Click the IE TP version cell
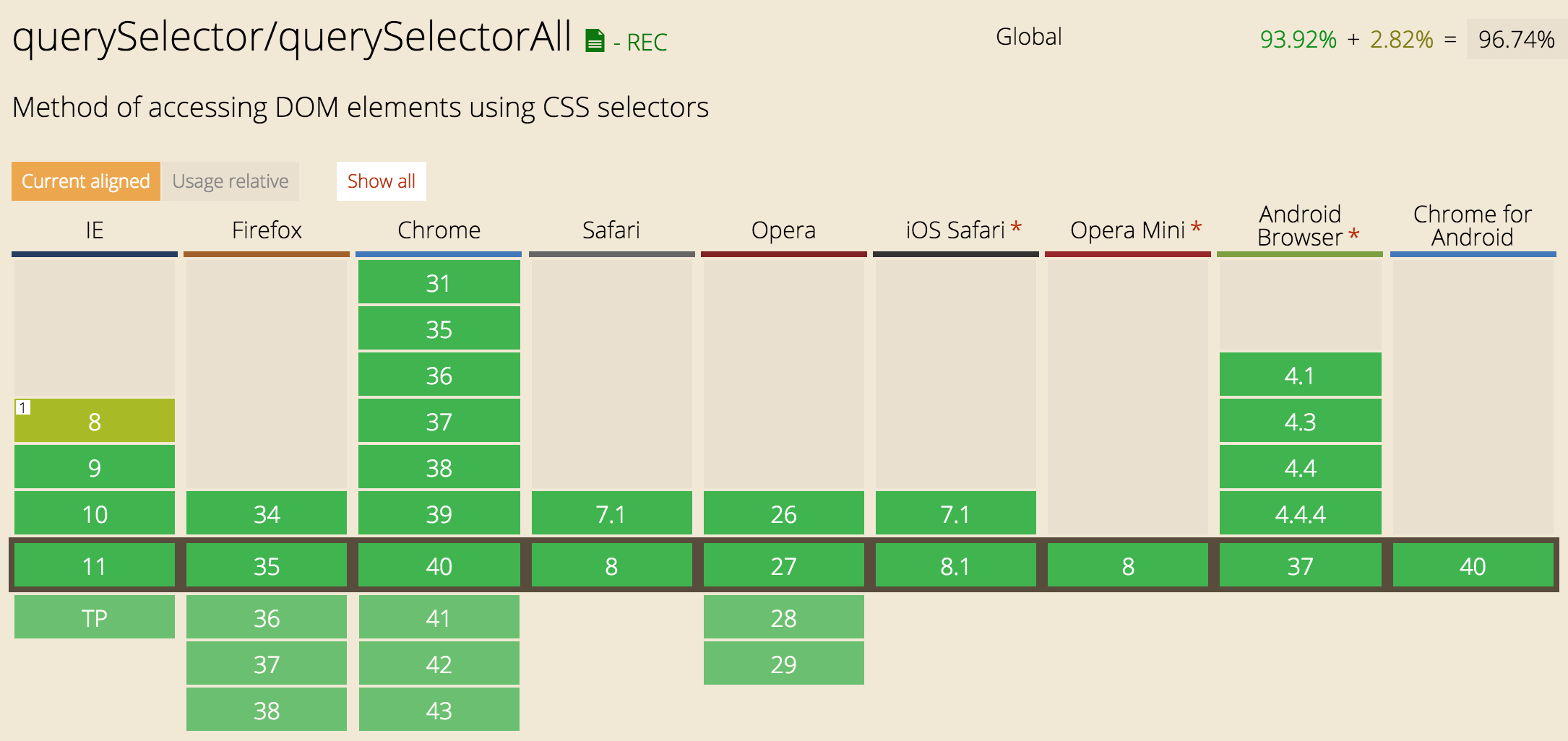The image size is (1568, 741). click(95, 617)
